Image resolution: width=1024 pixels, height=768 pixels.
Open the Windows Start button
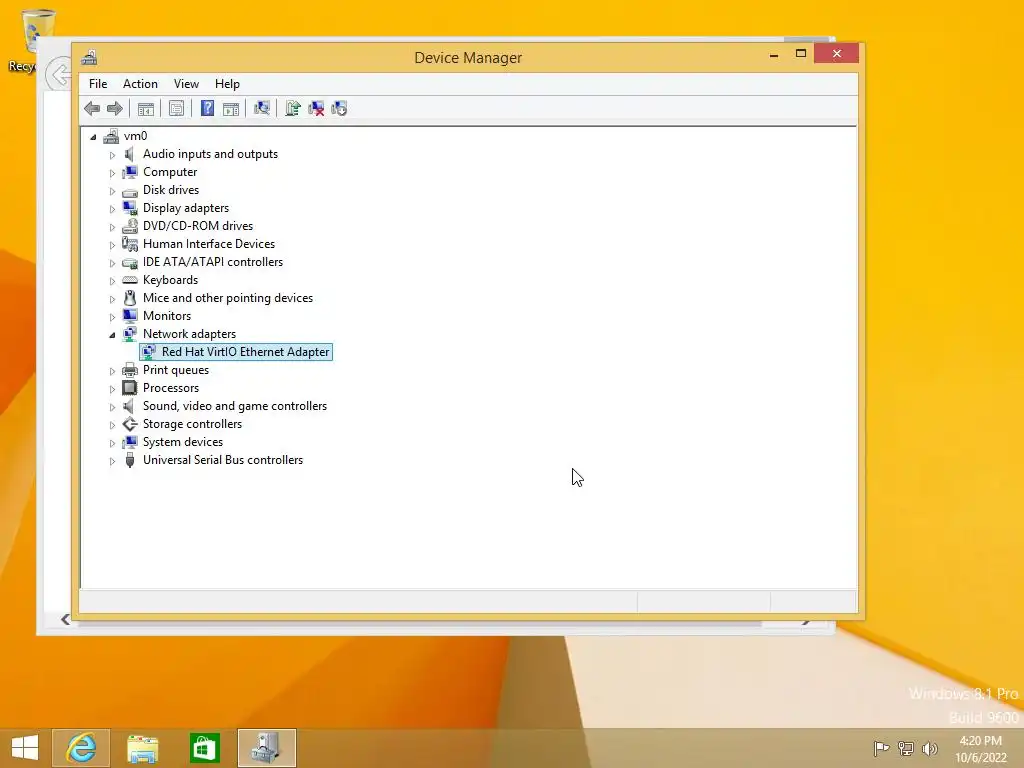pyautogui.click(x=25, y=748)
